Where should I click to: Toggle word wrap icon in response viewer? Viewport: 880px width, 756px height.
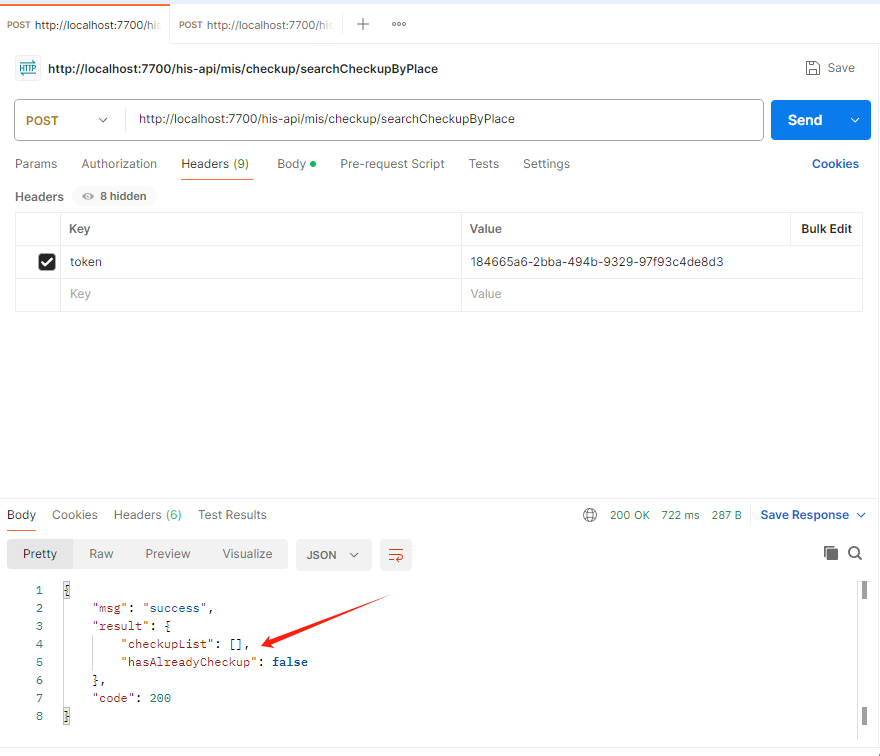tap(396, 555)
